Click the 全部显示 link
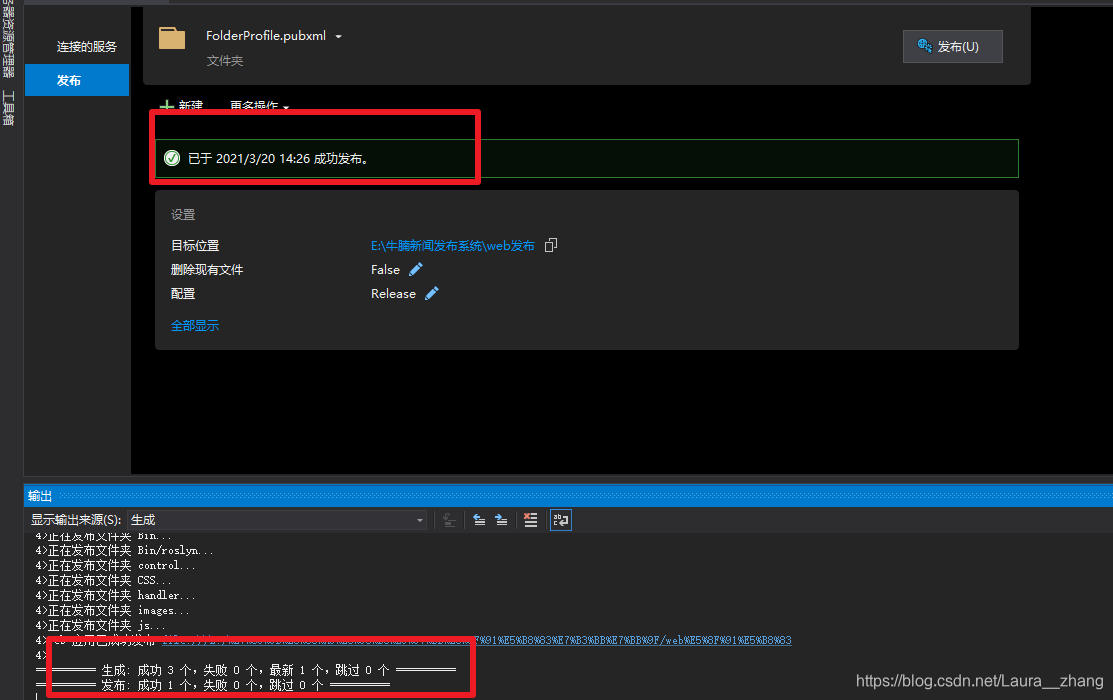The height and width of the screenshot is (700, 1113). 195,325
